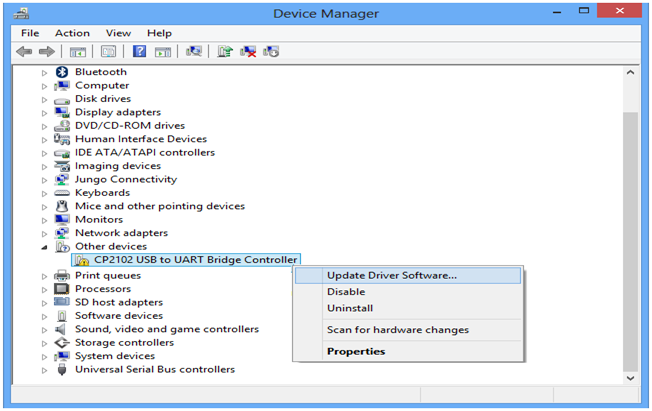Expand Universal Serial Bus controllers
Image resolution: width=652 pixels, height=411 pixels.
click(x=44, y=369)
